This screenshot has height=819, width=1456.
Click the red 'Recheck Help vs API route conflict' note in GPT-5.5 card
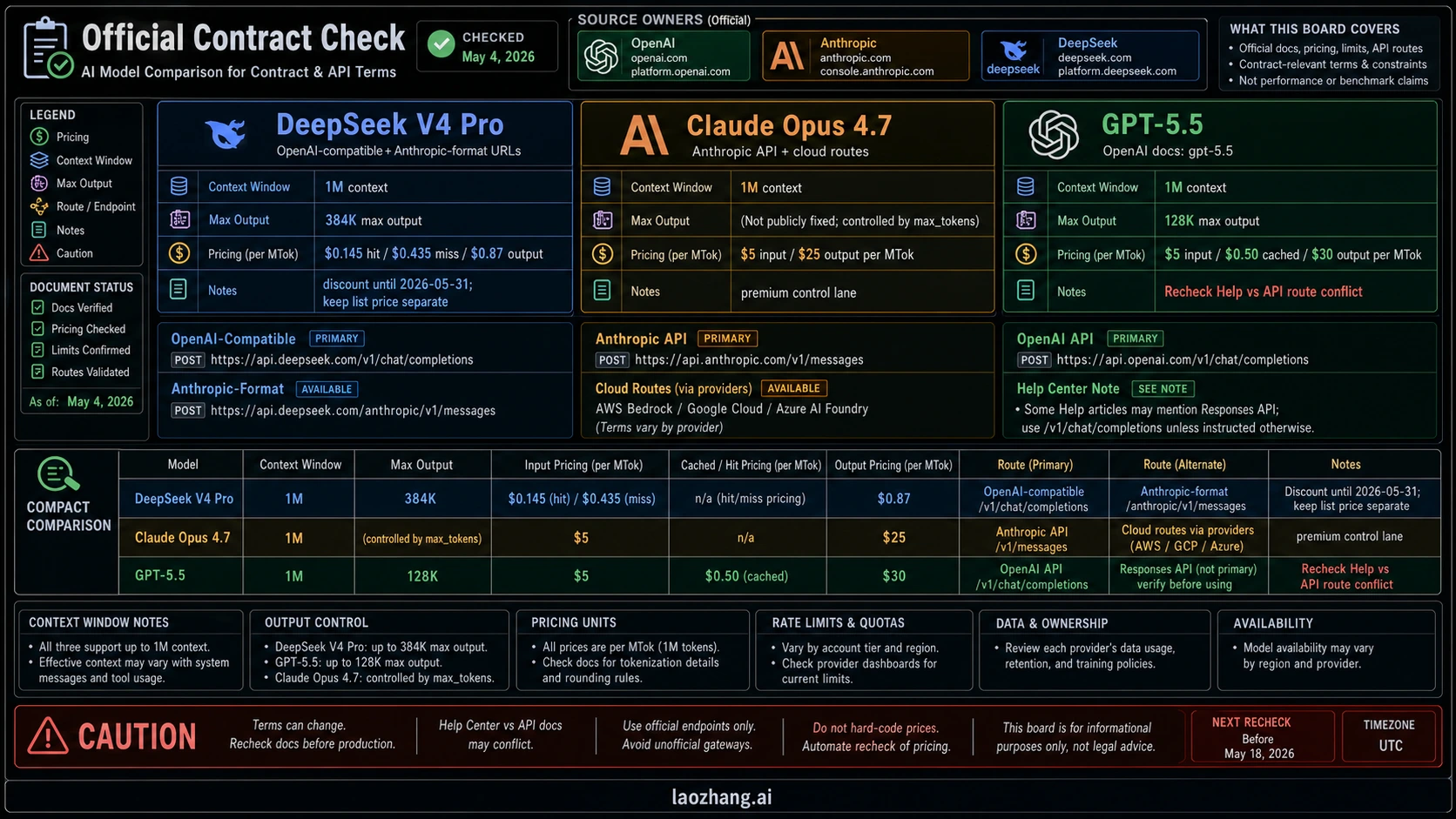pos(1264,292)
